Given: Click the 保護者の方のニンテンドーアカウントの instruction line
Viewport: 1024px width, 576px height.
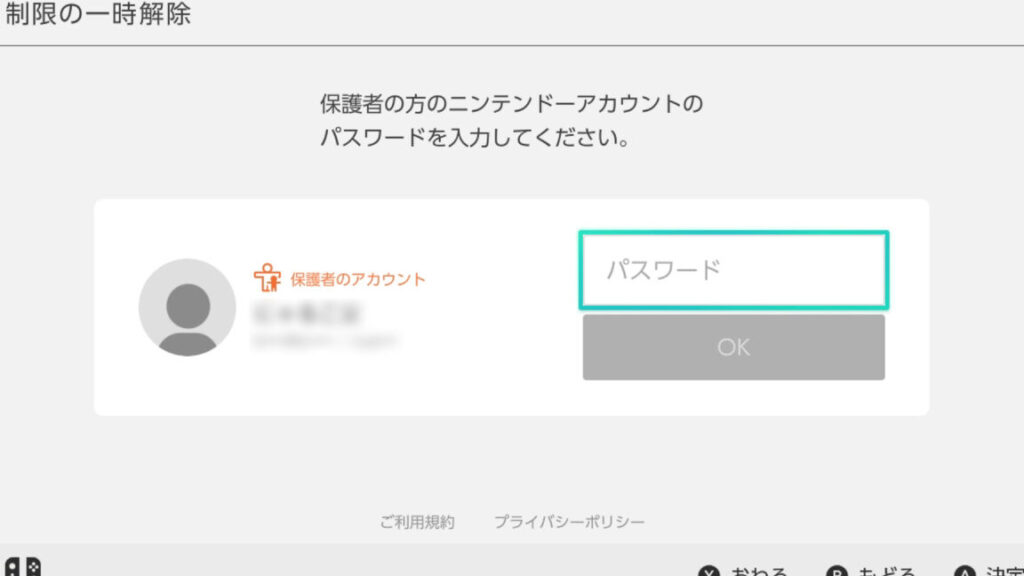Looking at the screenshot, I should coord(512,103).
